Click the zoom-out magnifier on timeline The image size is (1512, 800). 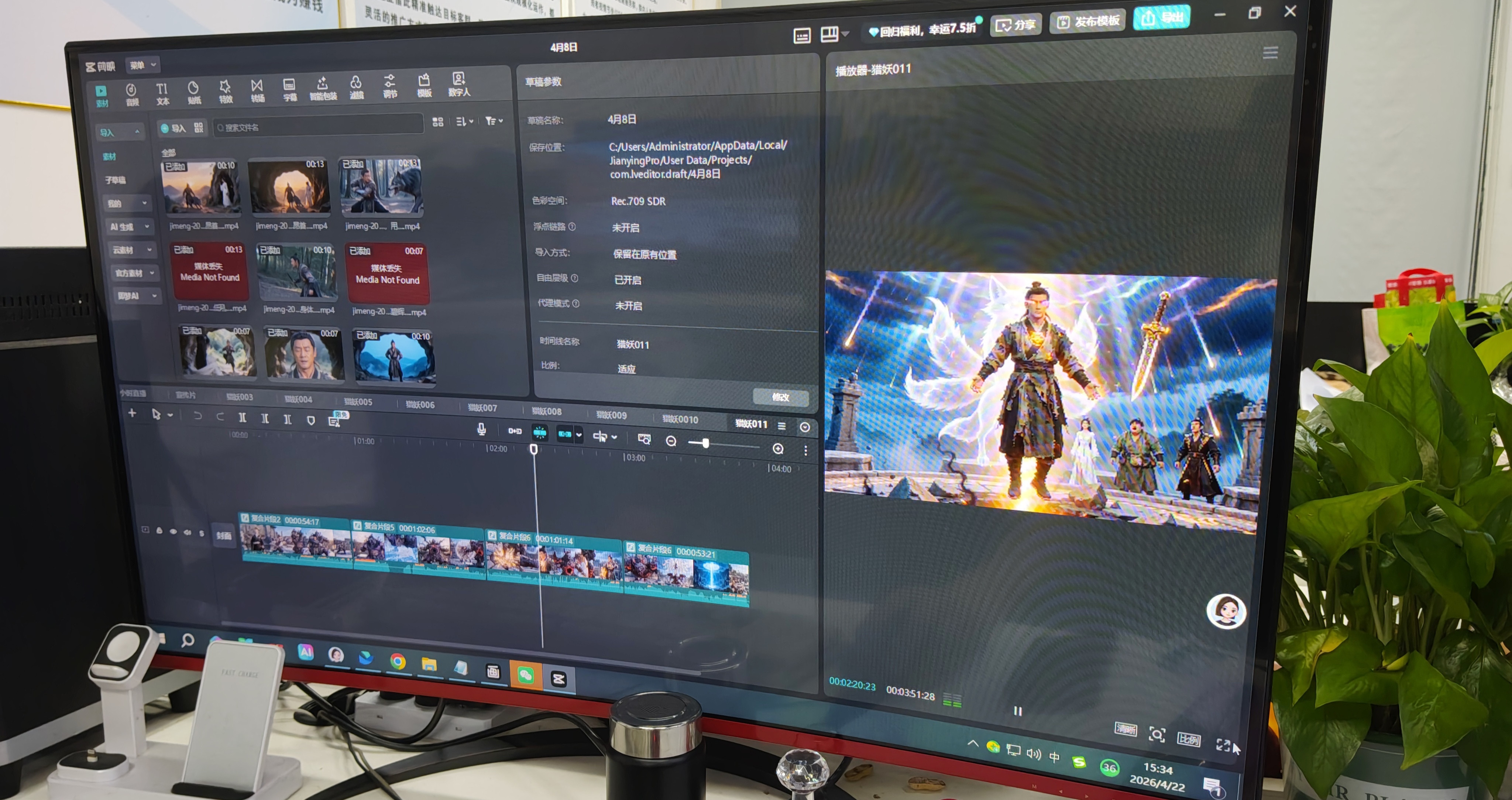(x=671, y=441)
